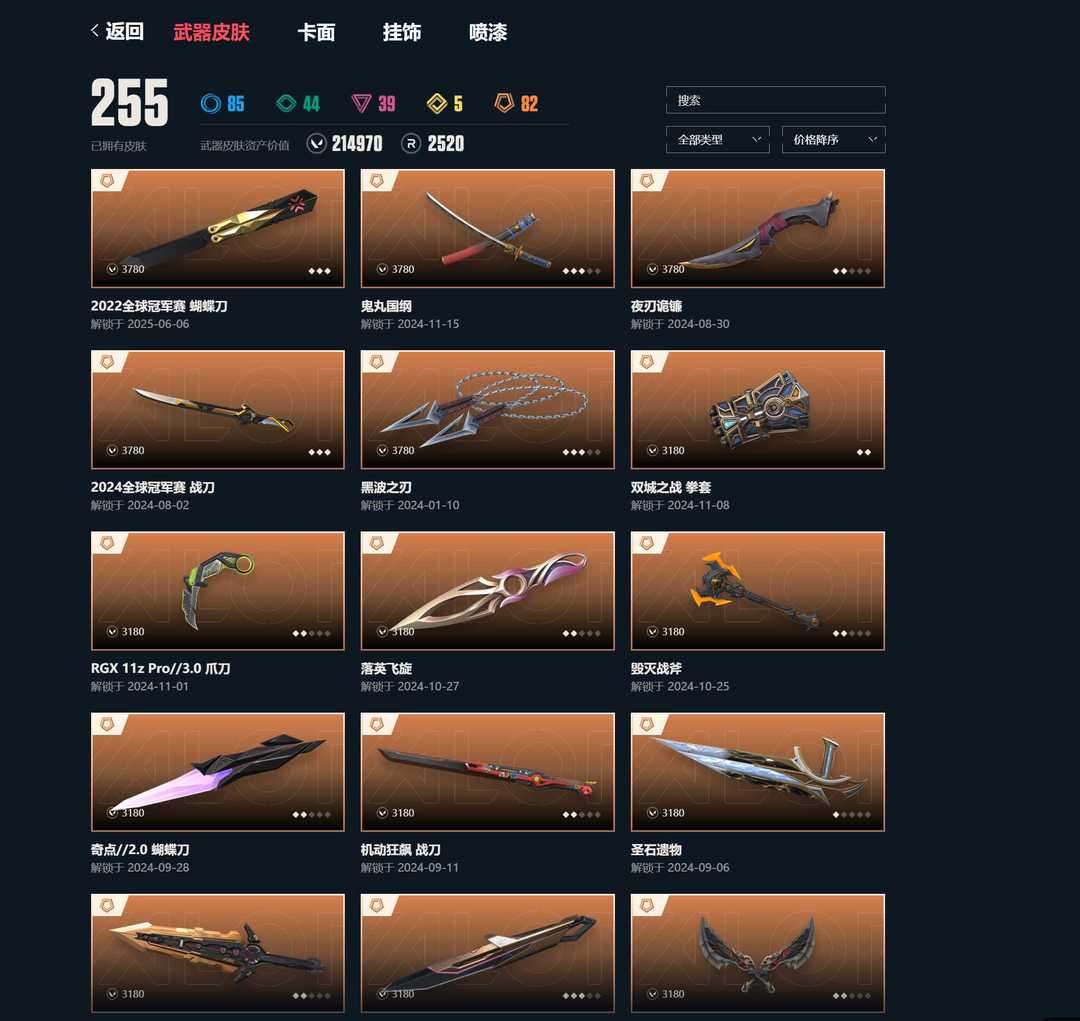Select the yellow diamond rarity icon 5
The height and width of the screenshot is (1021, 1080).
[437, 103]
